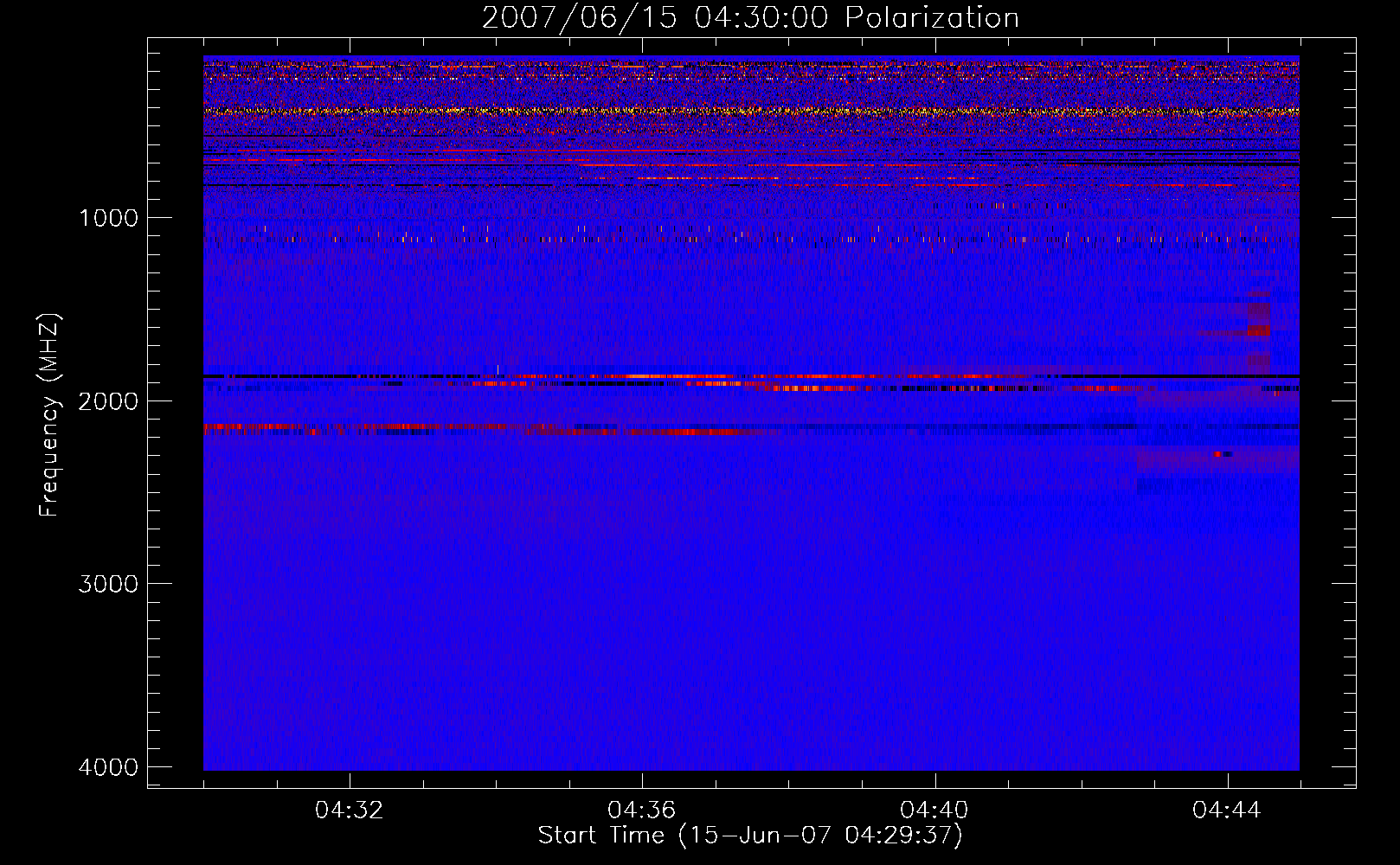Select the 4000 frequency tick label

tap(108, 767)
